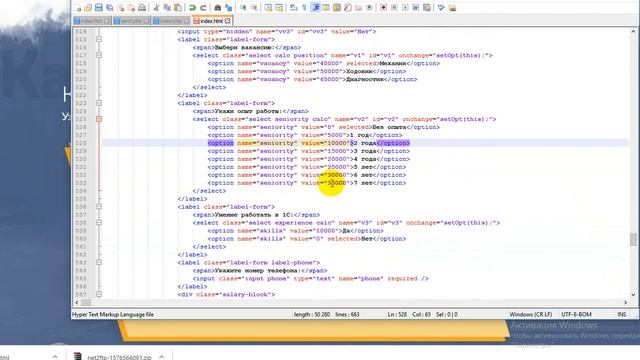
Task: Save the recorded macro
Action: coord(427,8)
